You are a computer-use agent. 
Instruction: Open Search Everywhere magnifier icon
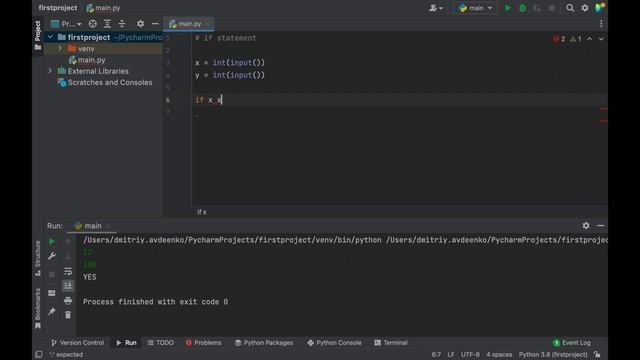click(570, 8)
